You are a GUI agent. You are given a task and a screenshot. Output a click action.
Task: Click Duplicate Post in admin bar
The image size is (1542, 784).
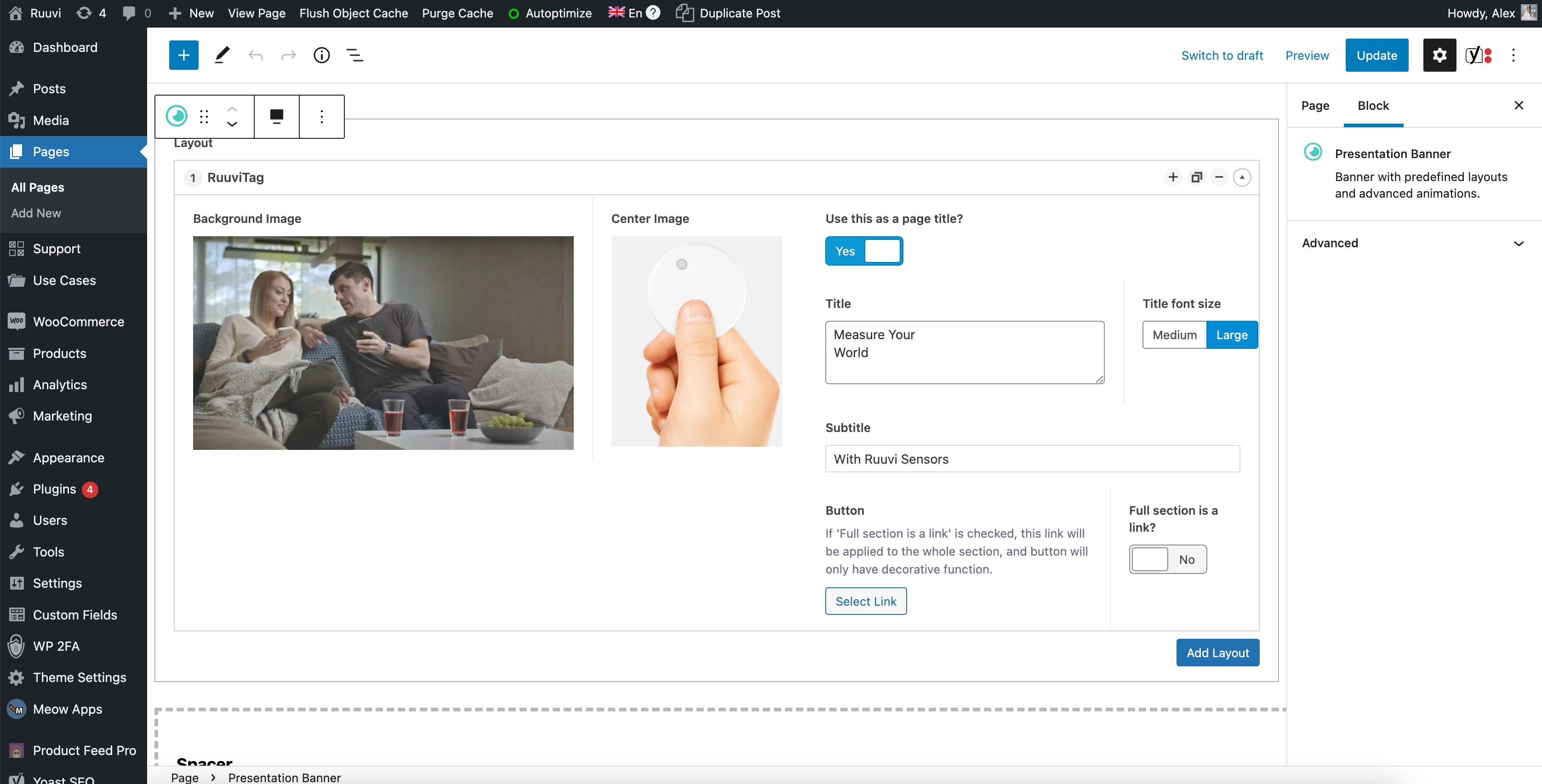[x=728, y=13]
